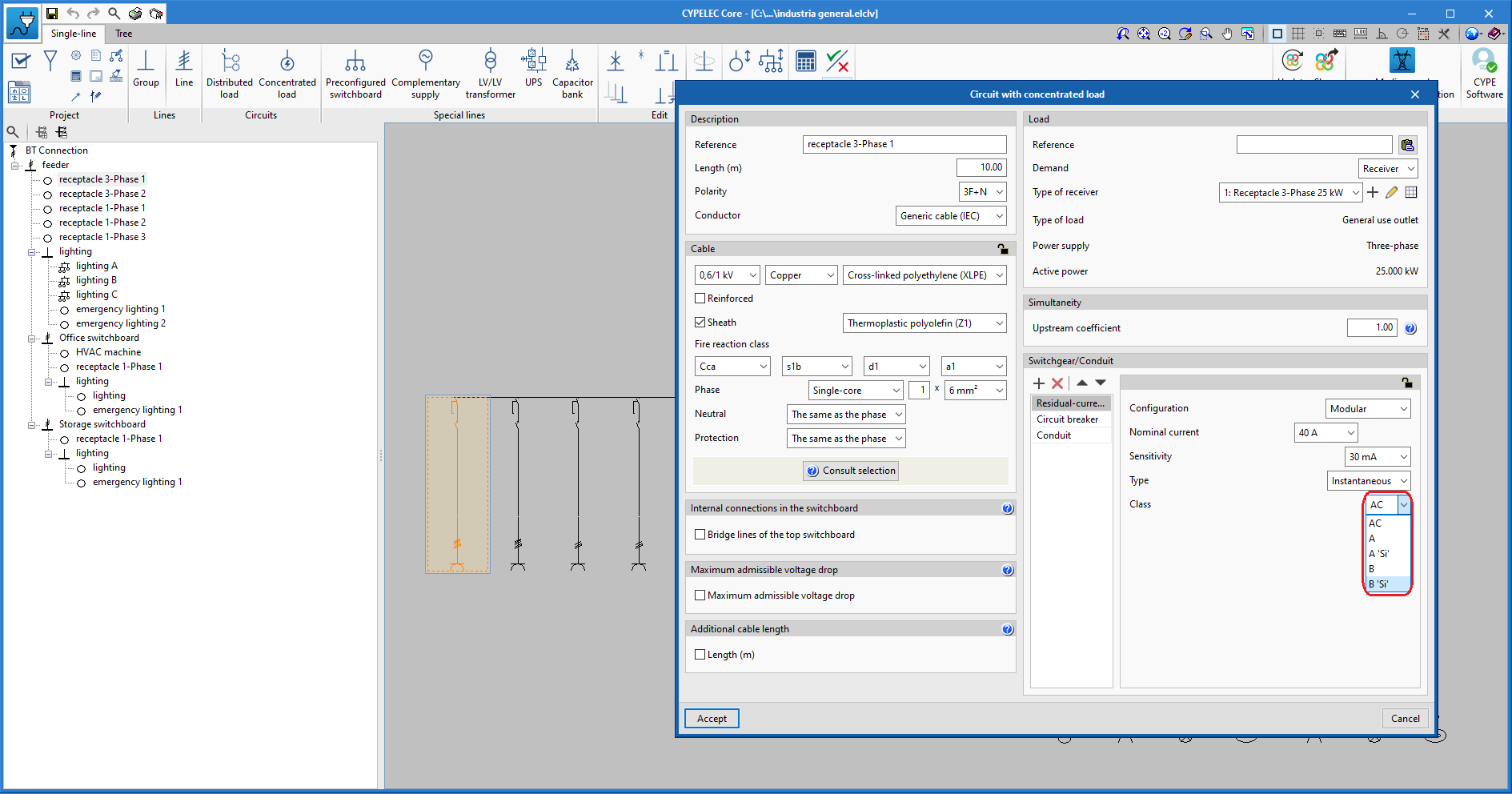Select Storage switchboard in the tree
The height and width of the screenshot is (794, 1512).
[102, 424]
